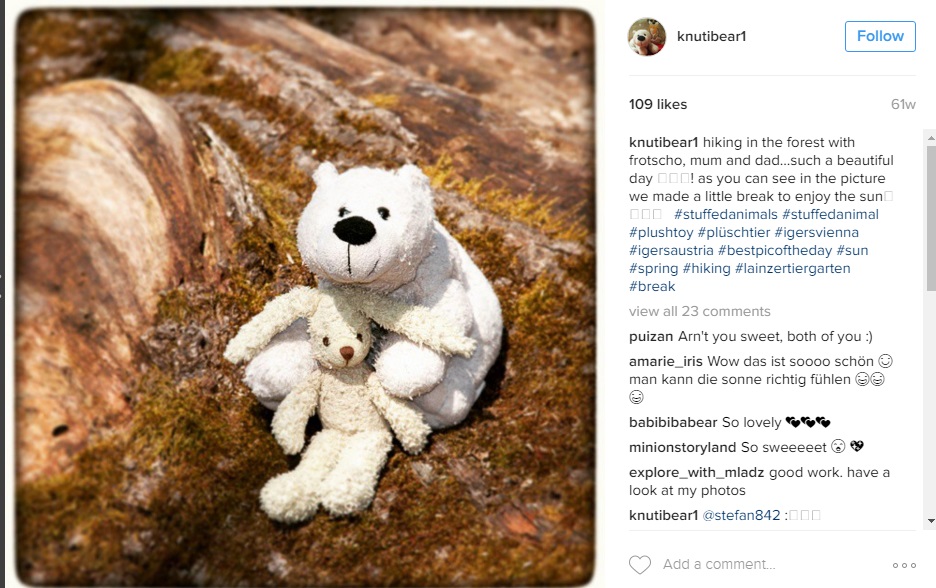Visit amarie_iris profile from comments
936x588 pixels.
click(x=666, y=362)
